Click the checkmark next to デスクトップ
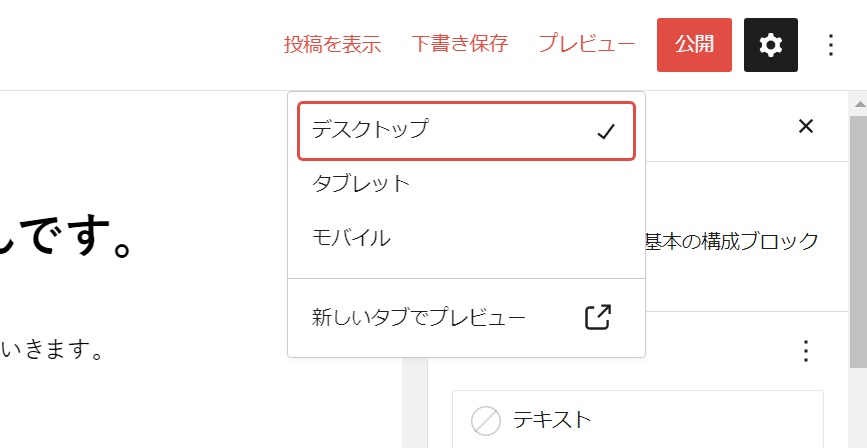 coord(604,131)
